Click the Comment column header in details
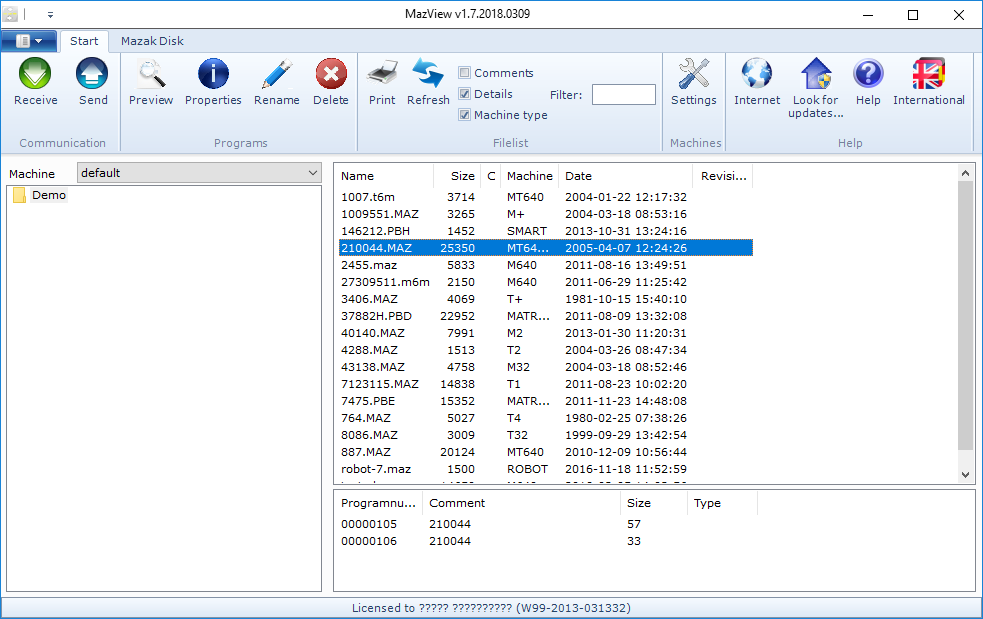This screenshot has height=619, width=983. (x=522, y=503)
